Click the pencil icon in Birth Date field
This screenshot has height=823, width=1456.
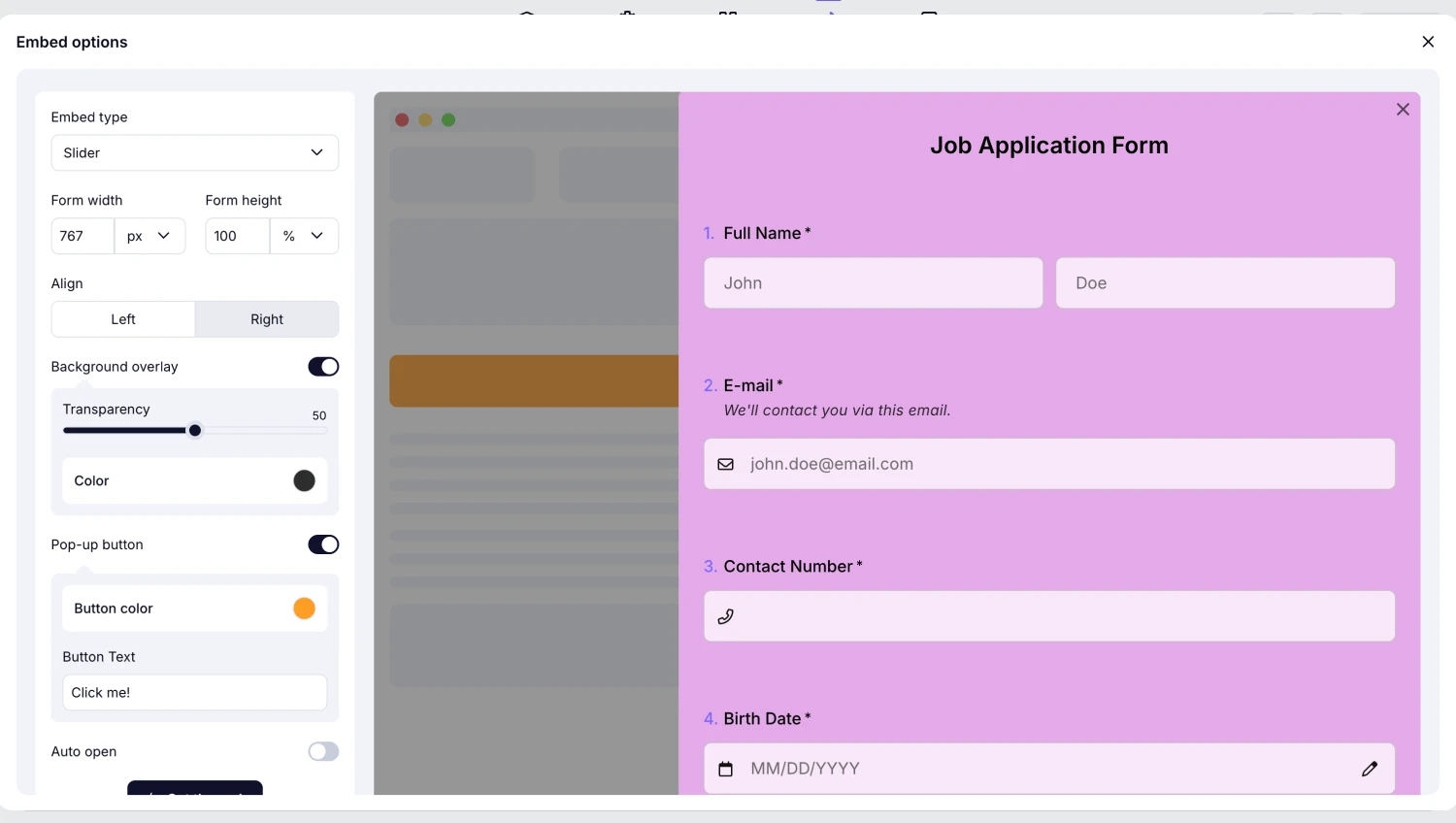click(x=1370, y=769)
